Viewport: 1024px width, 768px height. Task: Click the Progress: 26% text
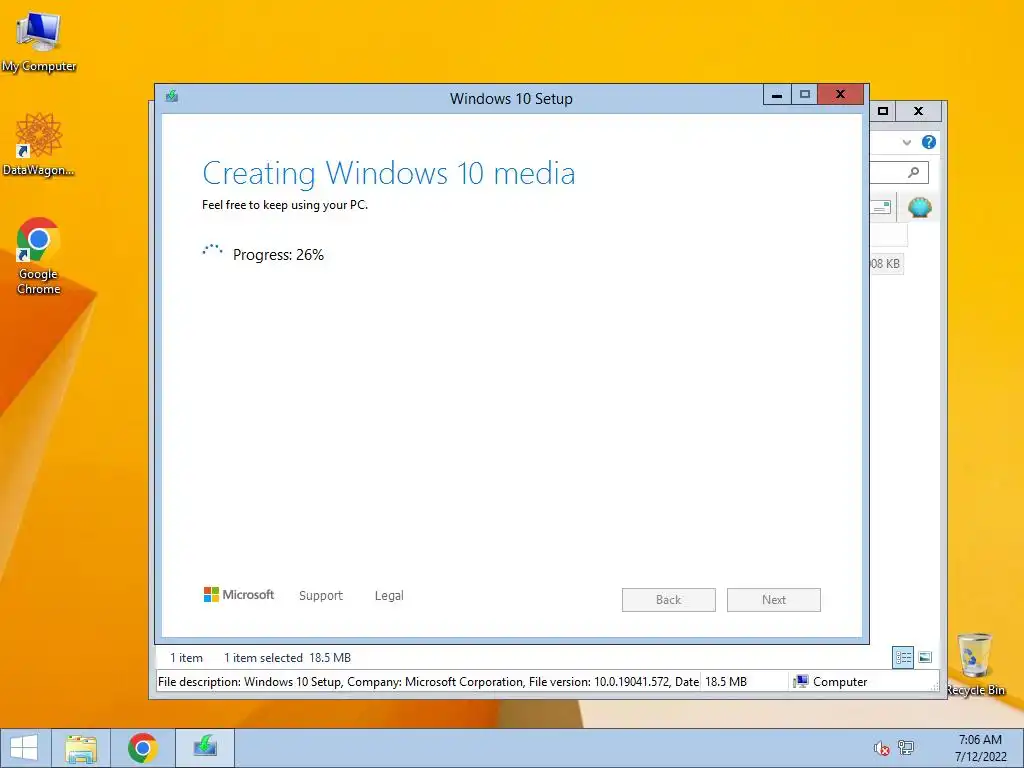point(278,255)
